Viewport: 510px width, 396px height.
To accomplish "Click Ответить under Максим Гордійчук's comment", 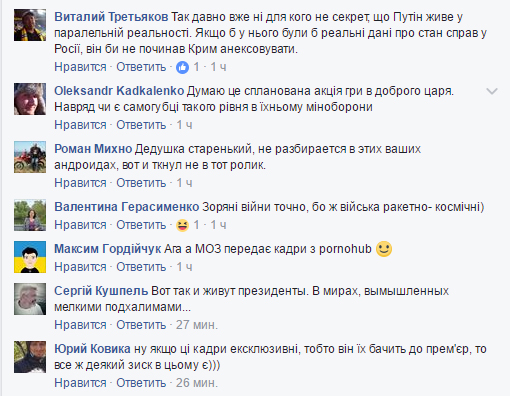I will (141, 267).
